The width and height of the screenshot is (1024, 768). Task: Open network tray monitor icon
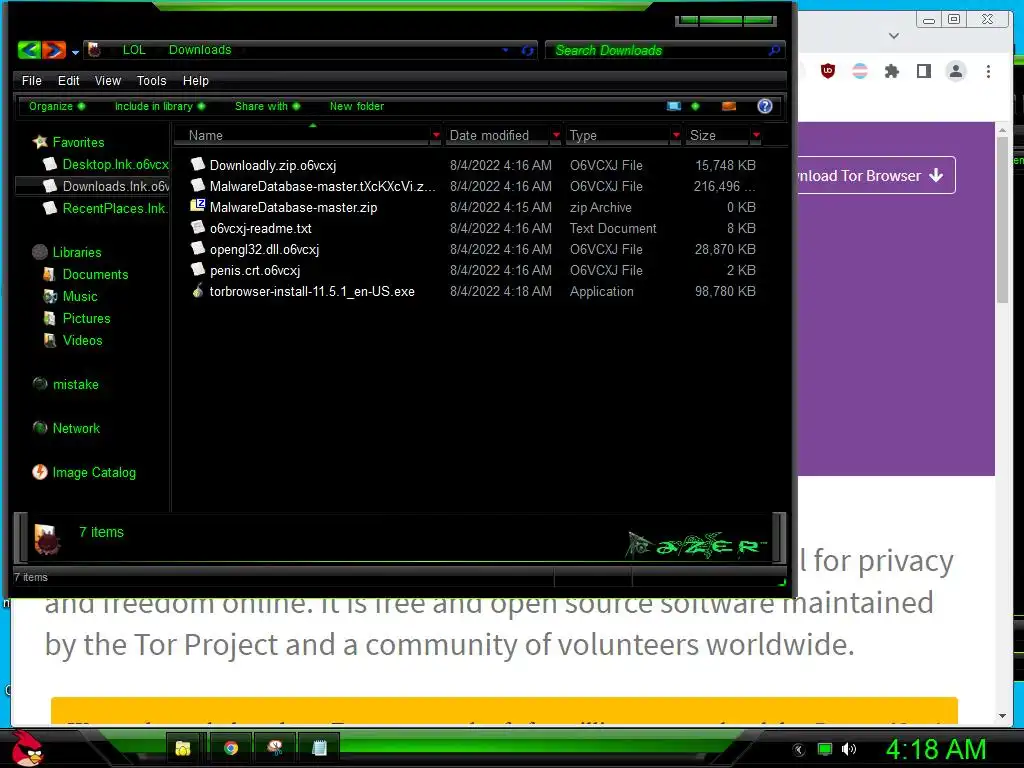click(x=825, y=749)
